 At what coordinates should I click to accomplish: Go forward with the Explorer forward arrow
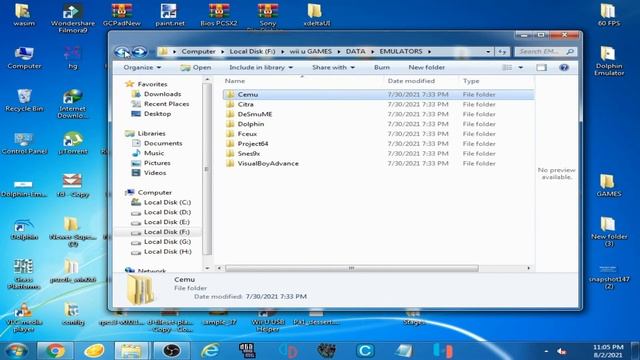coord(140,52)
